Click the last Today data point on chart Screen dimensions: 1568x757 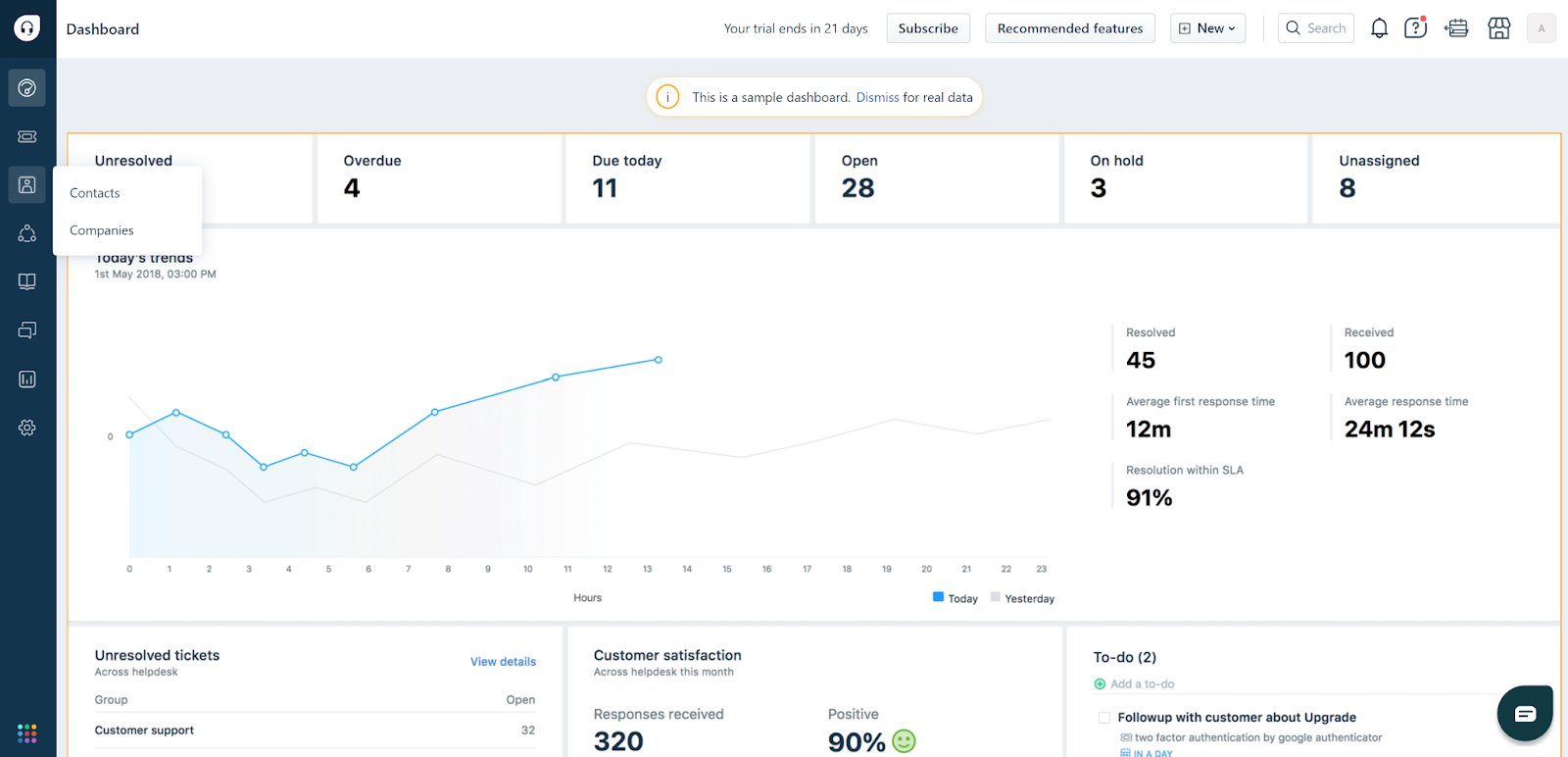[x=659, y=360]
